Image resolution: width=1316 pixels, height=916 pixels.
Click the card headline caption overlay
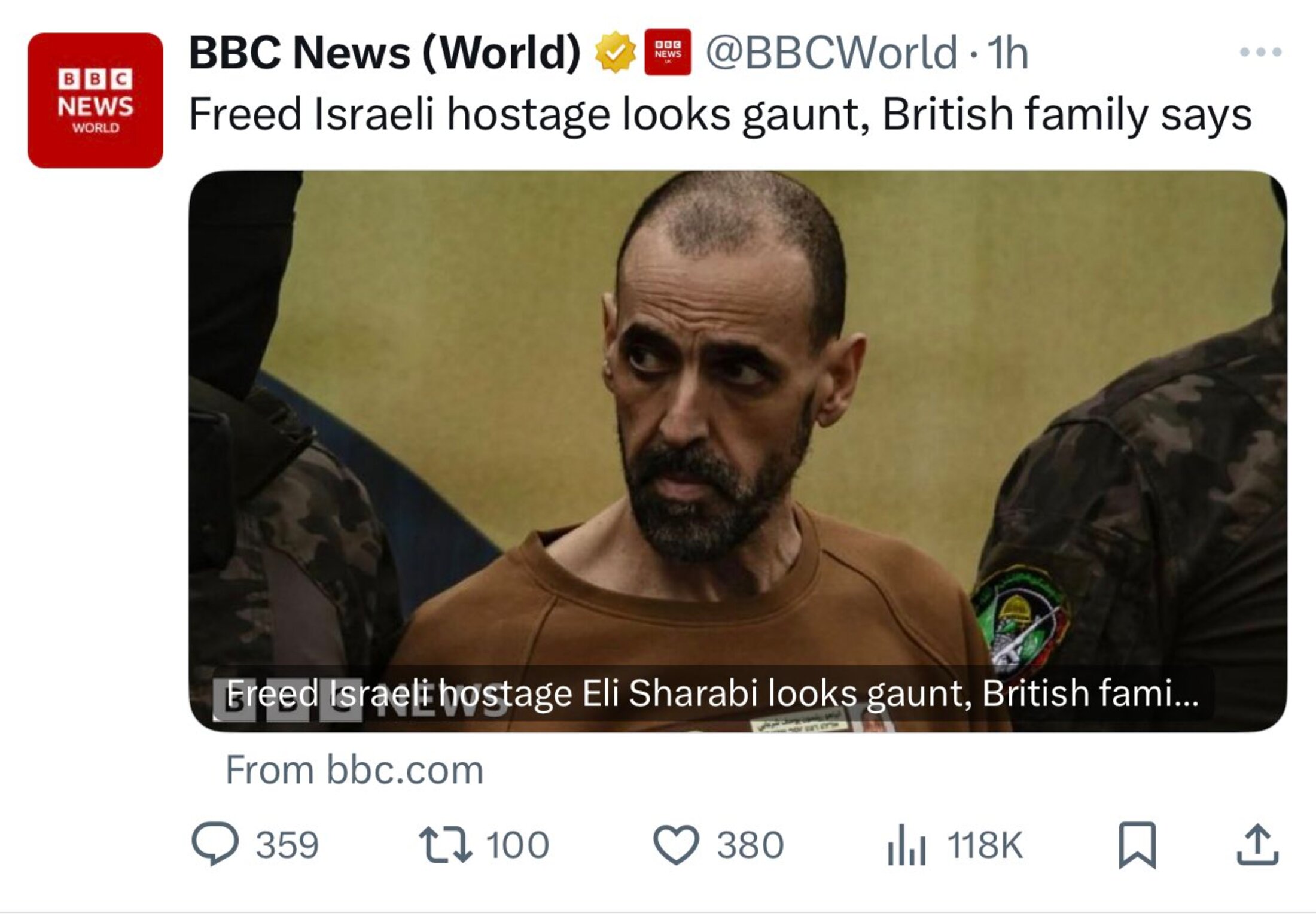[713, 694]
